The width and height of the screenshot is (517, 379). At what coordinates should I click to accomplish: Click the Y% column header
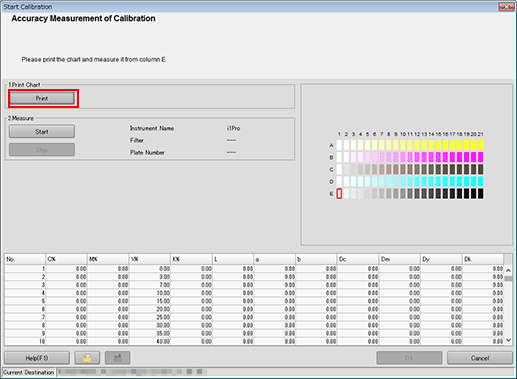[150, 259]
